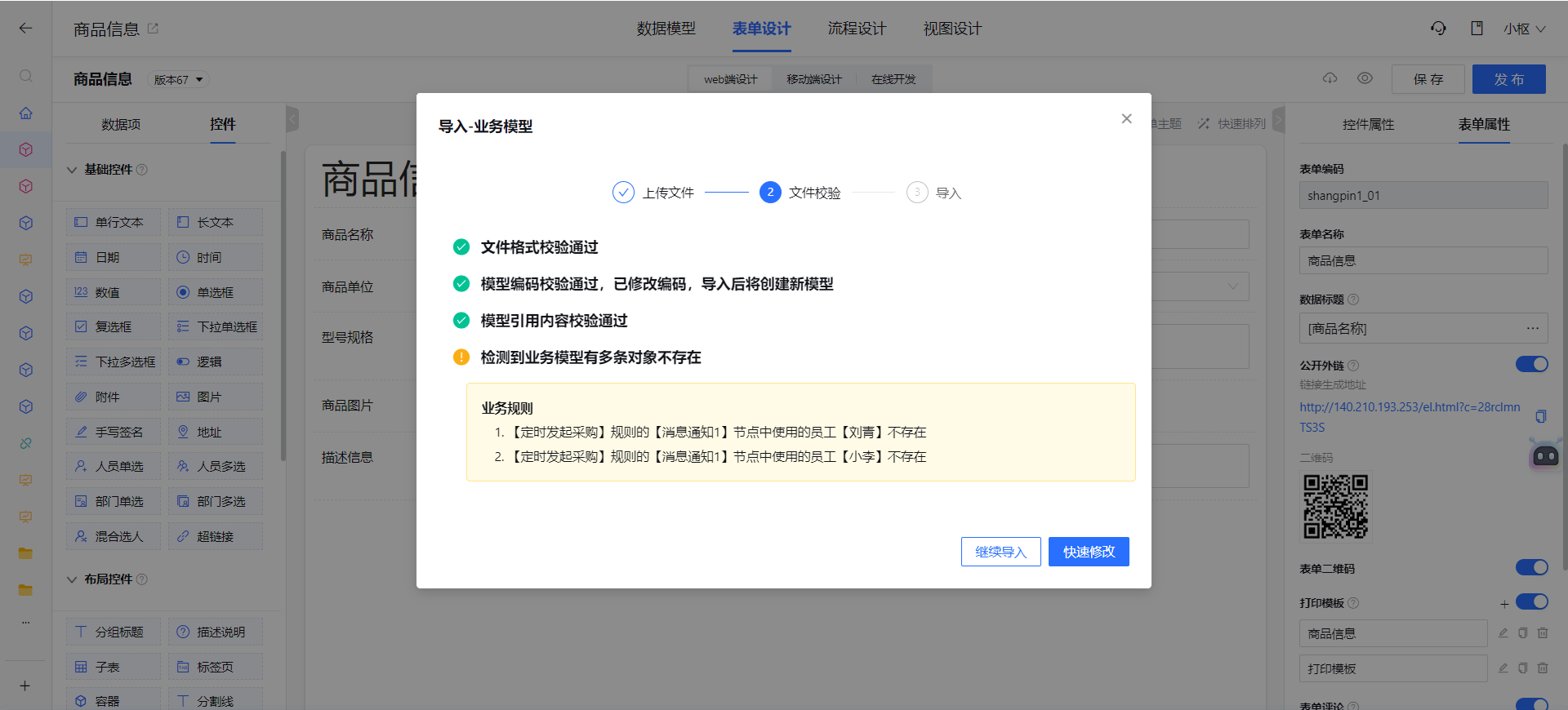Switch to the 数据模型 tab

pyautogui.click(x=666, y=29)
